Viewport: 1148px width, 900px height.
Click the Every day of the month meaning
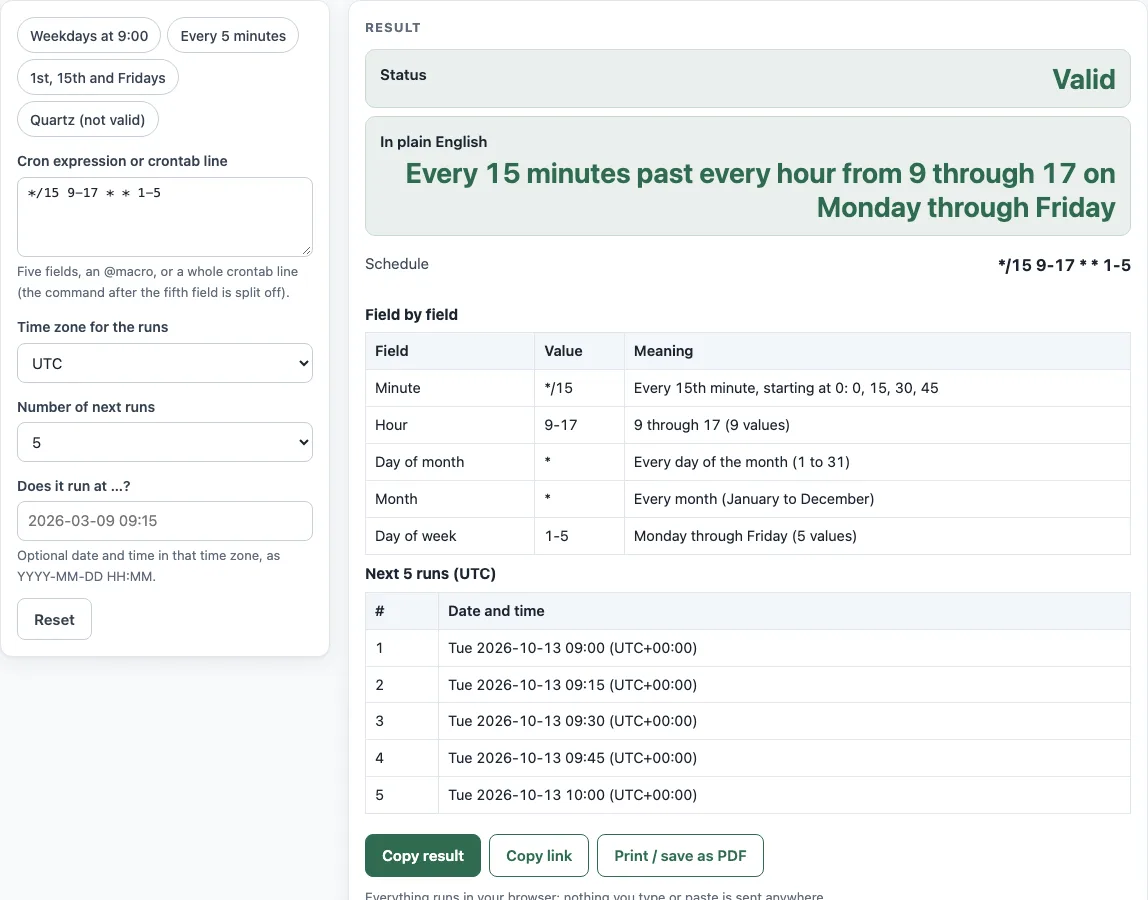coord(742,462)
